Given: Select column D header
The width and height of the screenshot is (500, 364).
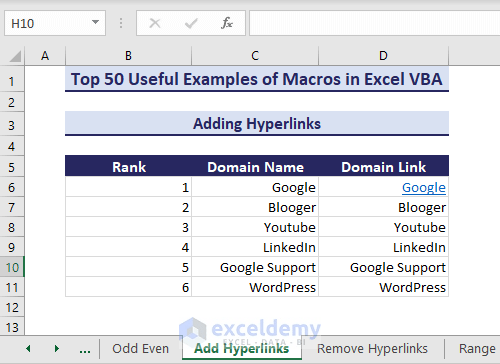Looking at the screenshot, I should pyautogui.click(x=383, y=56).
